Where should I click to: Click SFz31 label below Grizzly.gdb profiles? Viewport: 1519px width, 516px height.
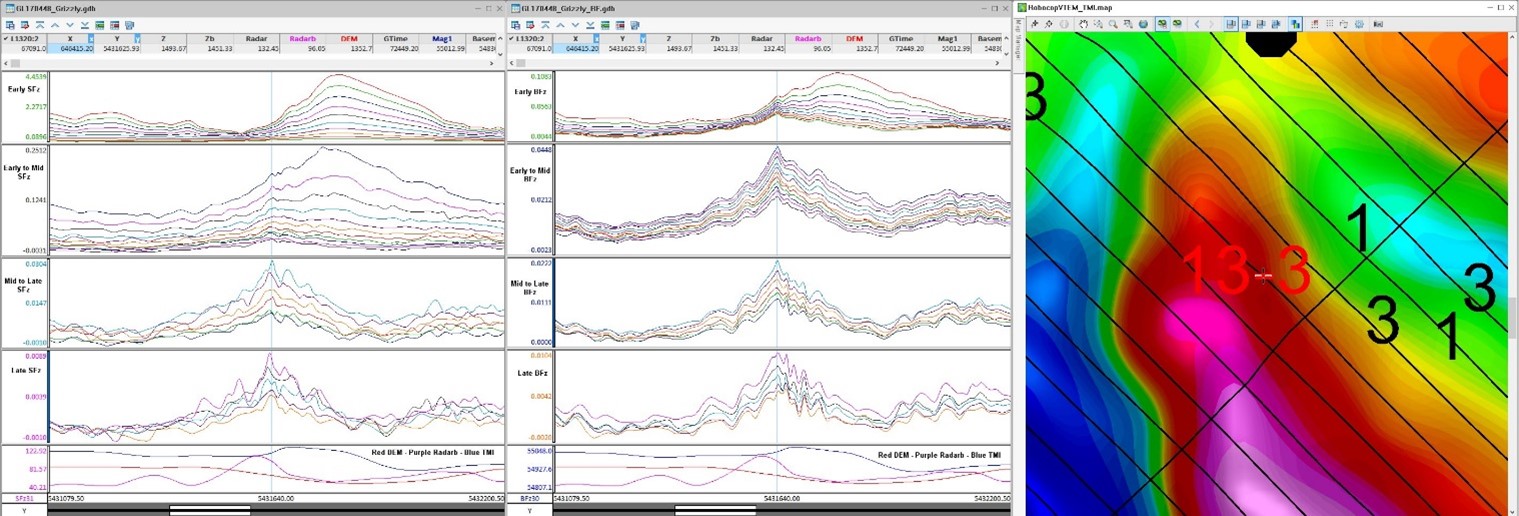(x=25, y=497)
